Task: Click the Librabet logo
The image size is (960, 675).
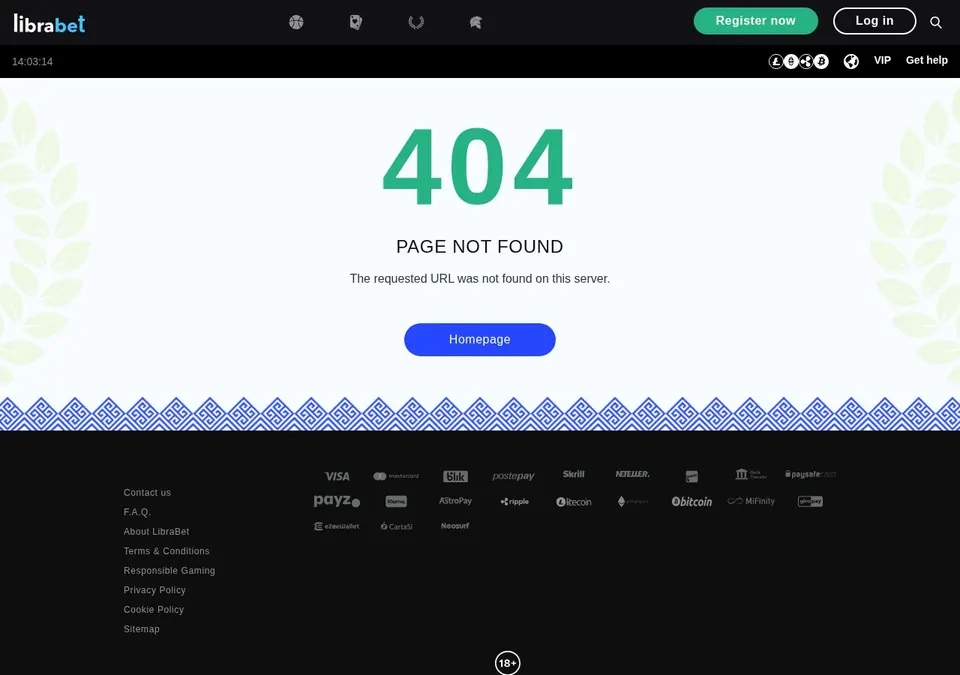Action: [50, 23]
